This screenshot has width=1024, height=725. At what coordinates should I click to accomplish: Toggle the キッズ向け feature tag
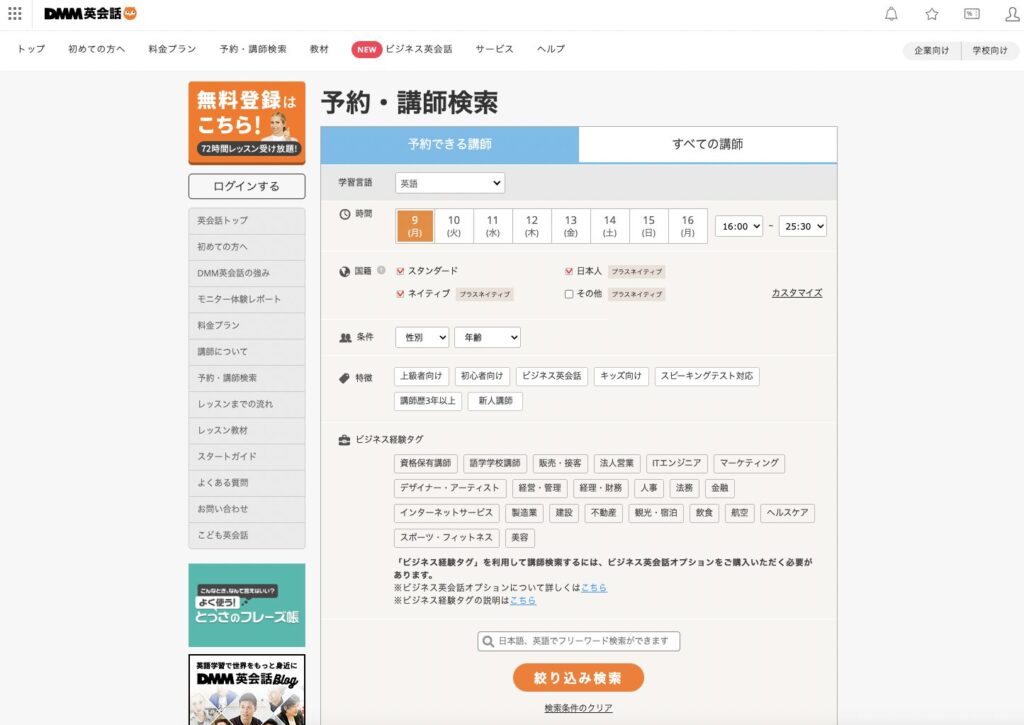coord(621,376)
